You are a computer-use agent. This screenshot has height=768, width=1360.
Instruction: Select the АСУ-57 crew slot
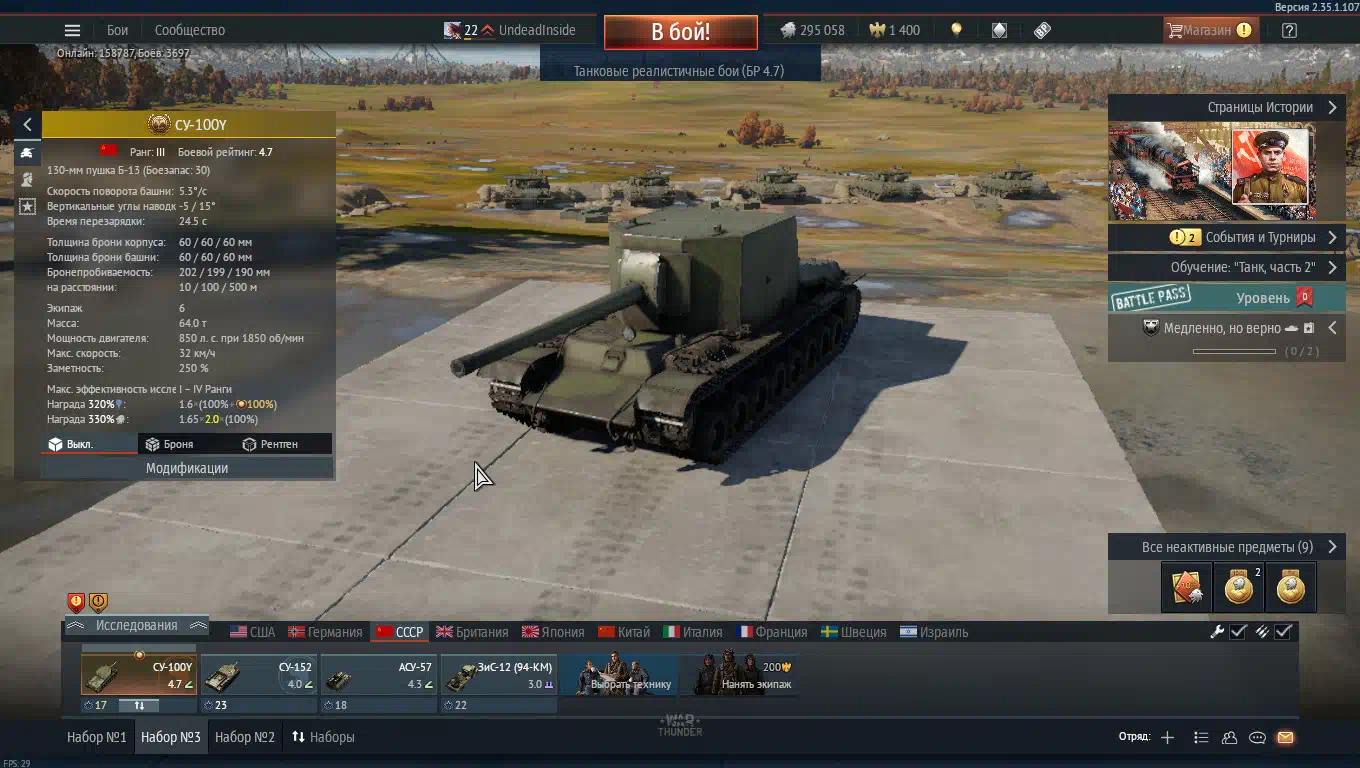click(379, 674)
